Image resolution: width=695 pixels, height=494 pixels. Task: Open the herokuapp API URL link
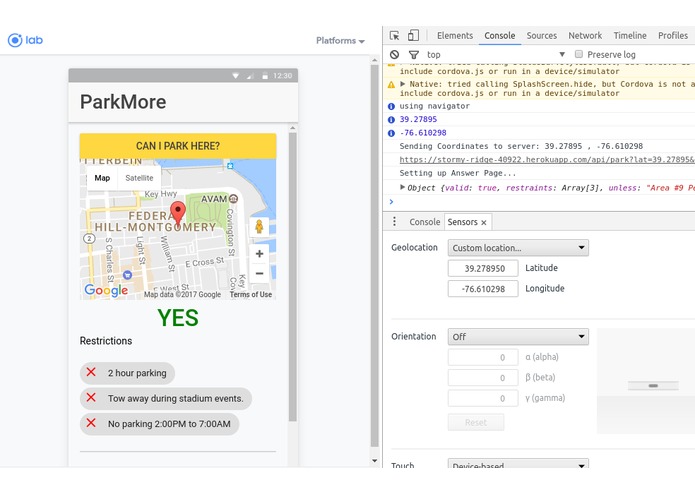coord(547,159)
